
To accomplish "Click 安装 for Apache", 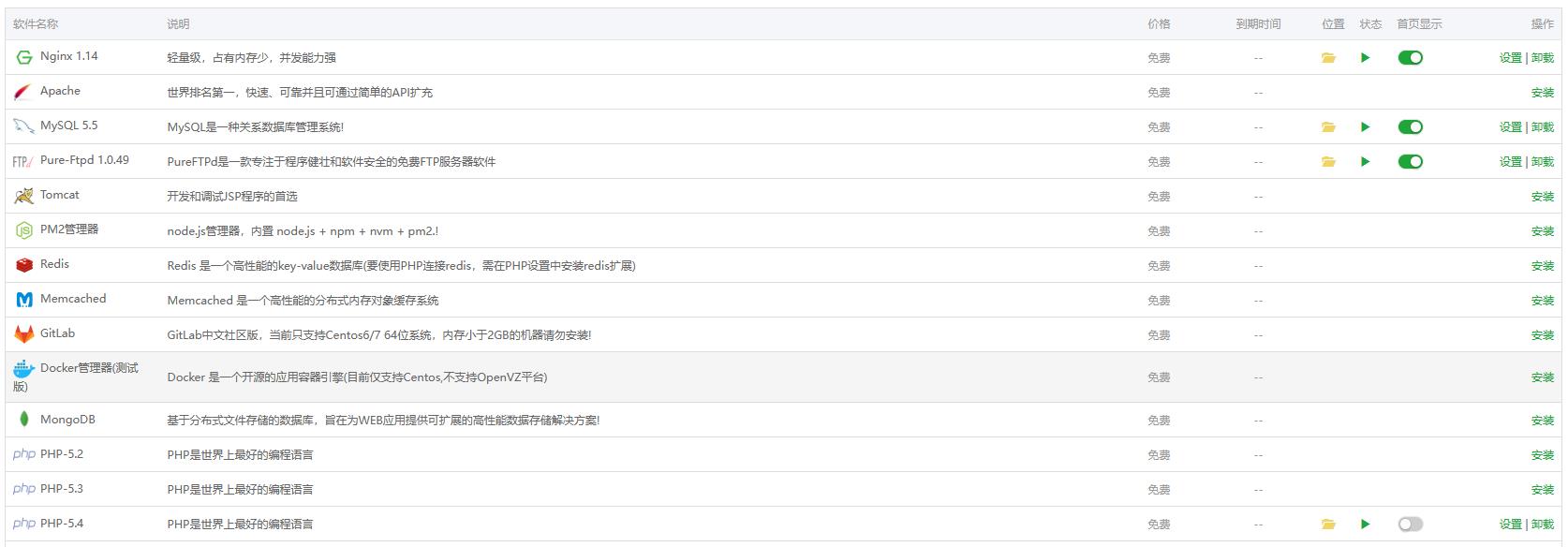I will pos(1542,93).
